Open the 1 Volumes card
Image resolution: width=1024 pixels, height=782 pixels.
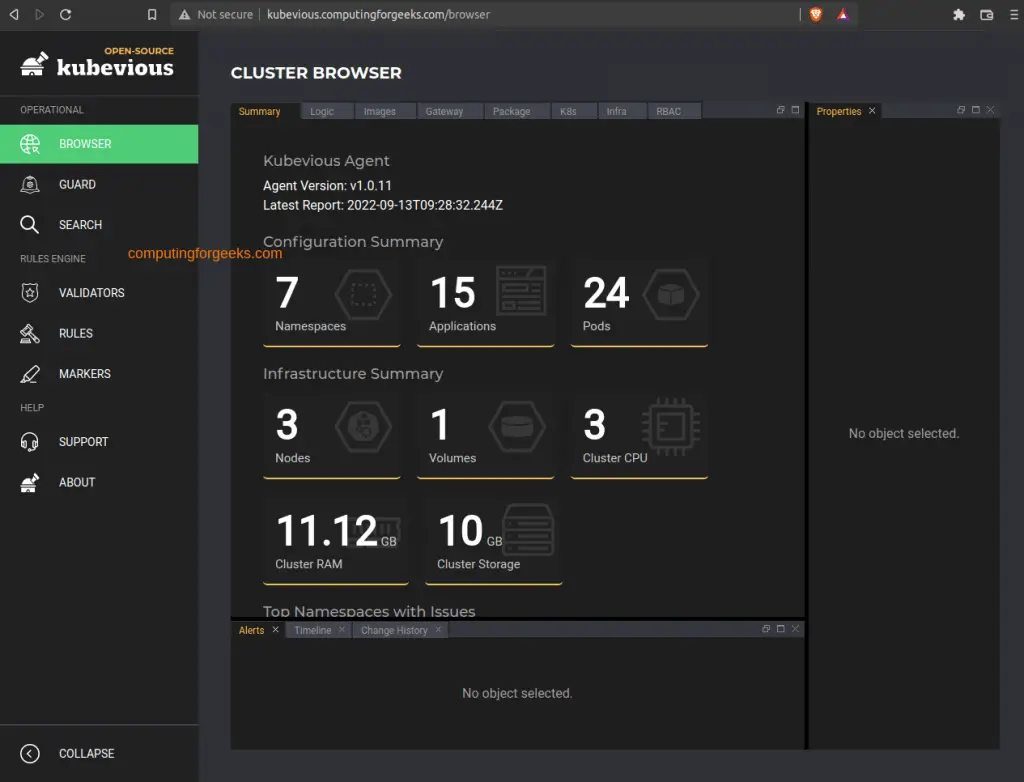(x=485, y=436)
